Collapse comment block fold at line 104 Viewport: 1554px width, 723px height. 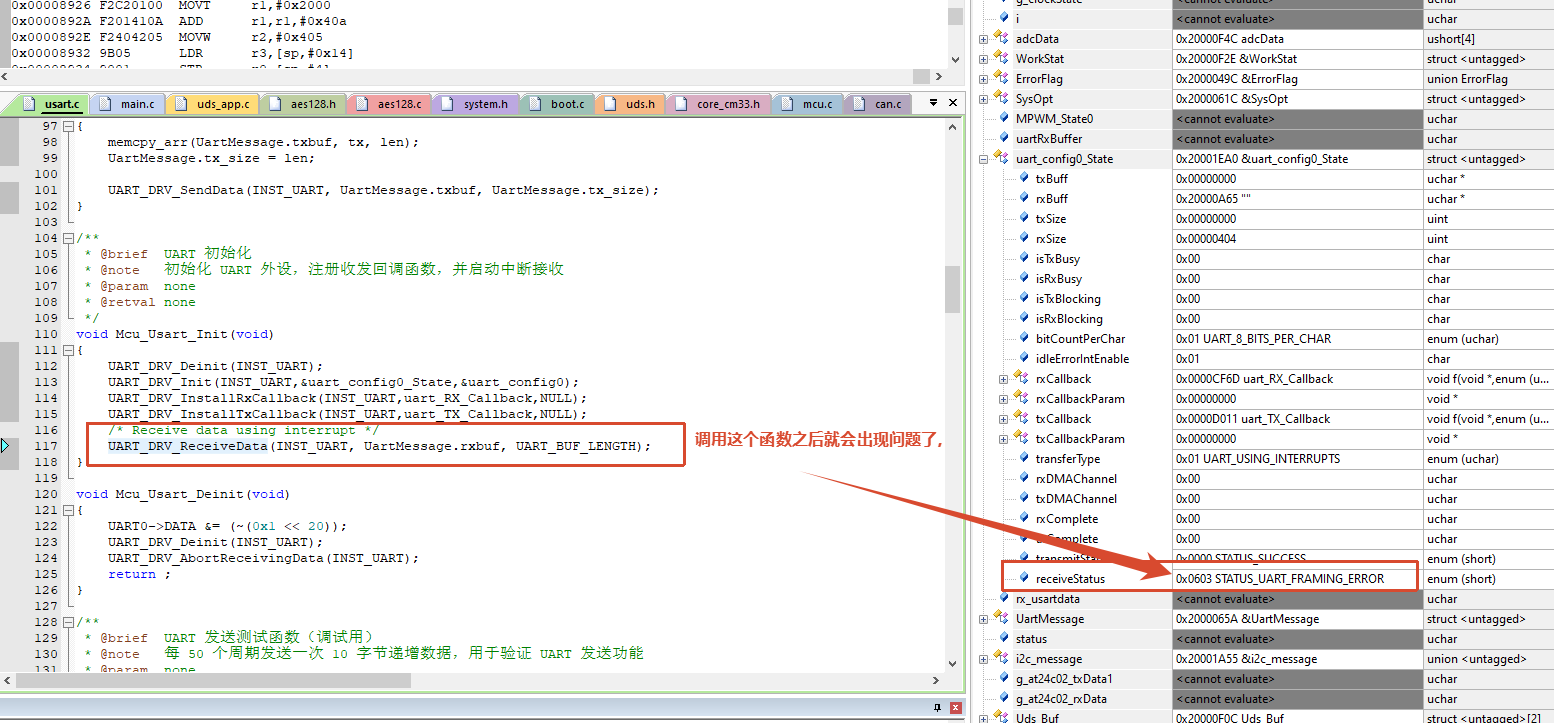[x=67, y=238]
